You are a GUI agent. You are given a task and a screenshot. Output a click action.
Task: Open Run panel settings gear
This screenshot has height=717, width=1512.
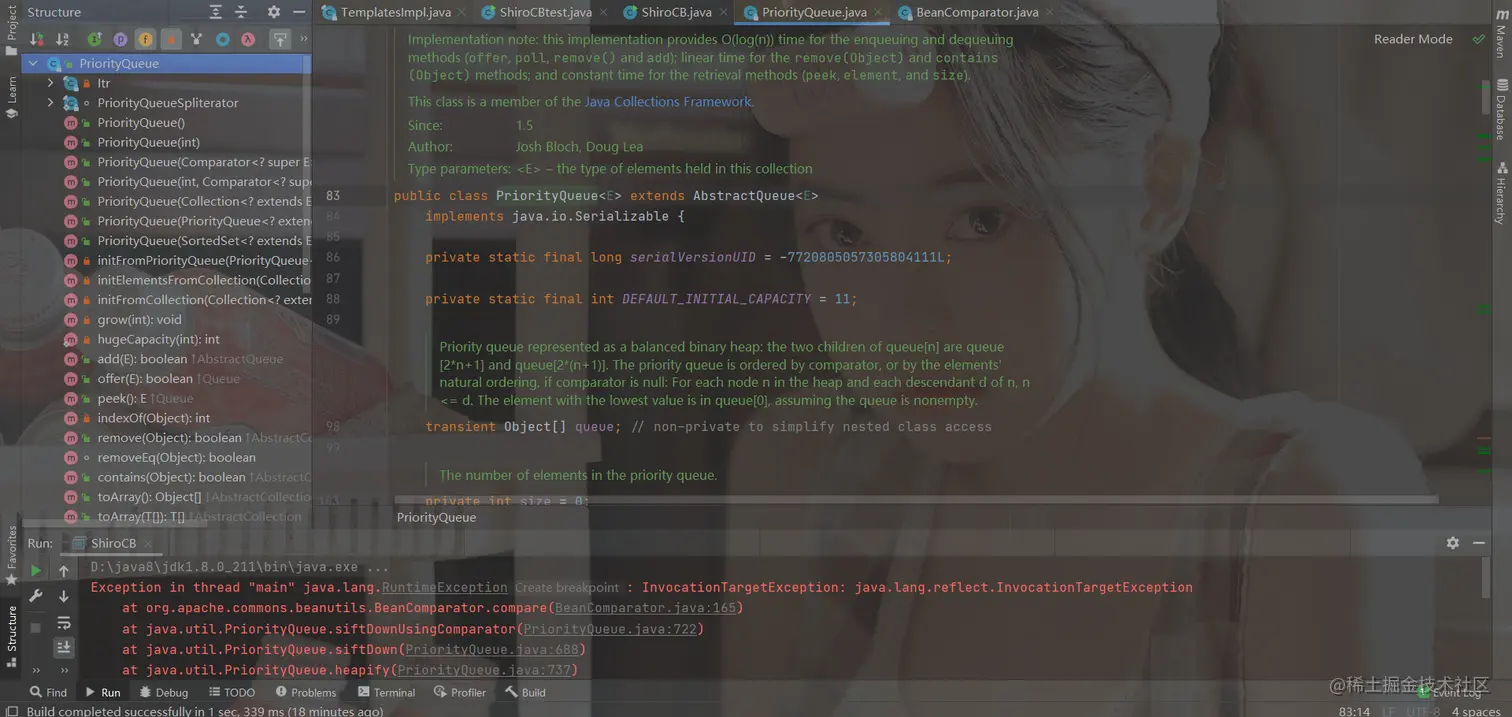coord(1452,542)
